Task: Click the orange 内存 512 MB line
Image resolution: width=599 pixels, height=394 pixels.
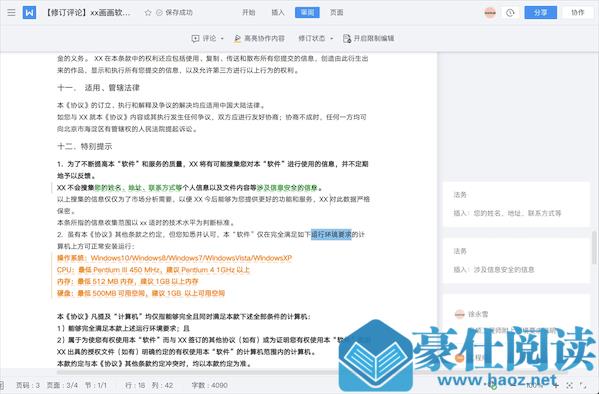Action: click(128, 282)
